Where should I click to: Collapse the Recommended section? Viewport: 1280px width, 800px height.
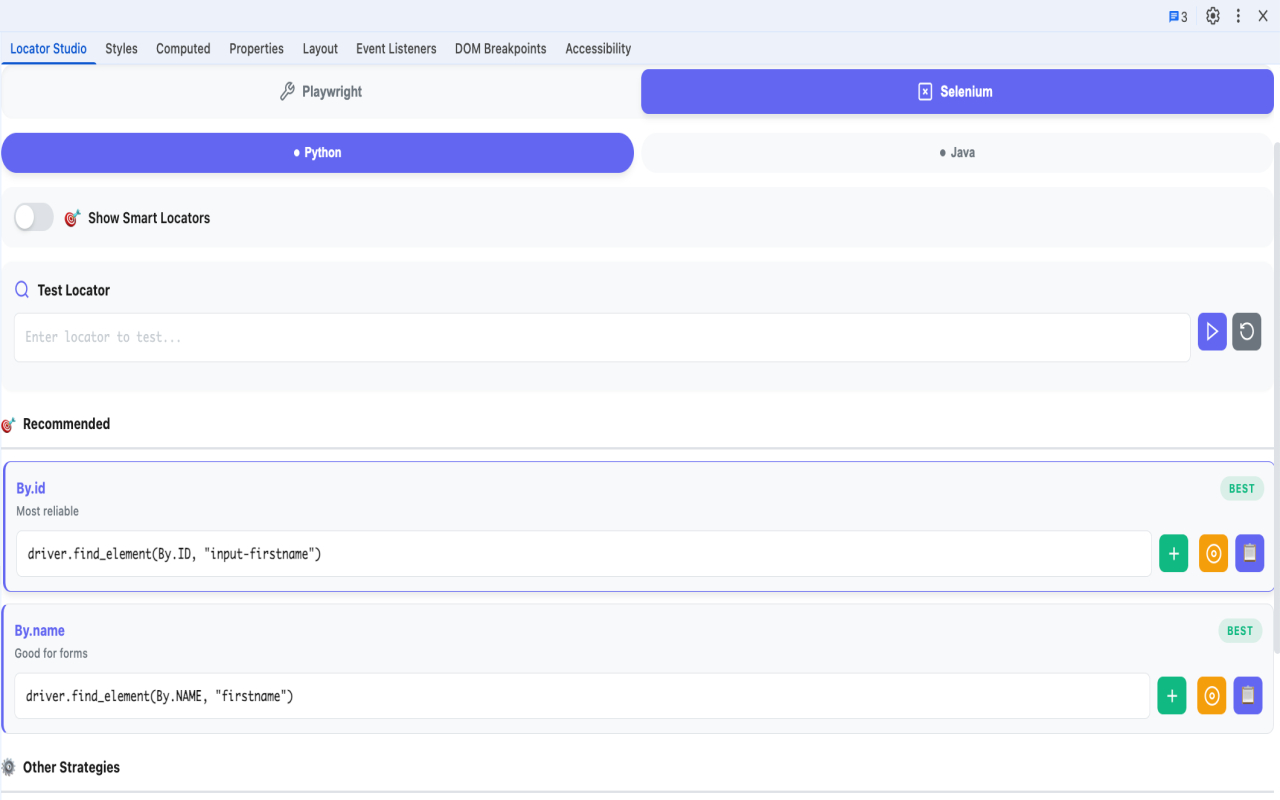[63, 423]
